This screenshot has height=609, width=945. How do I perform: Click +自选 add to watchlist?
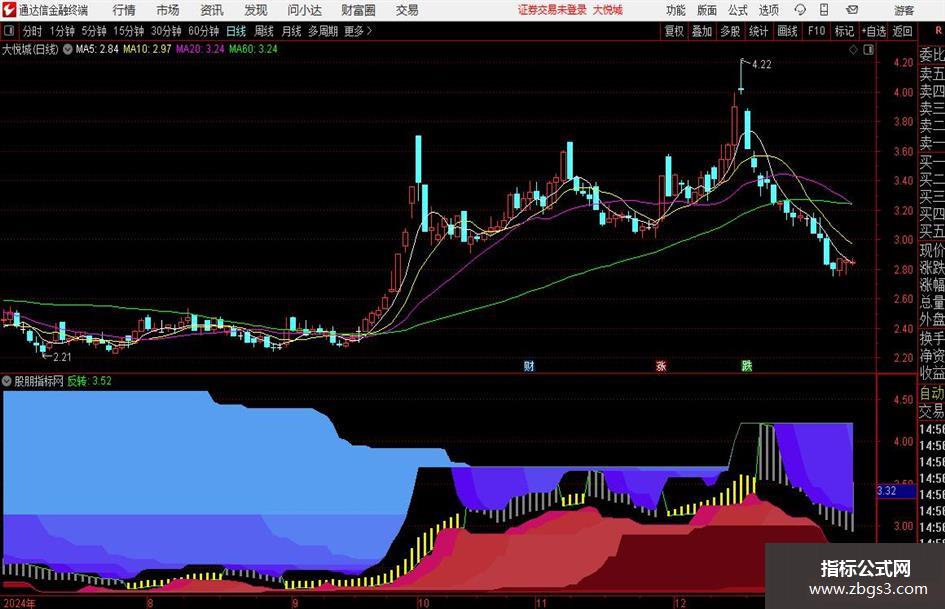point(873,31)
